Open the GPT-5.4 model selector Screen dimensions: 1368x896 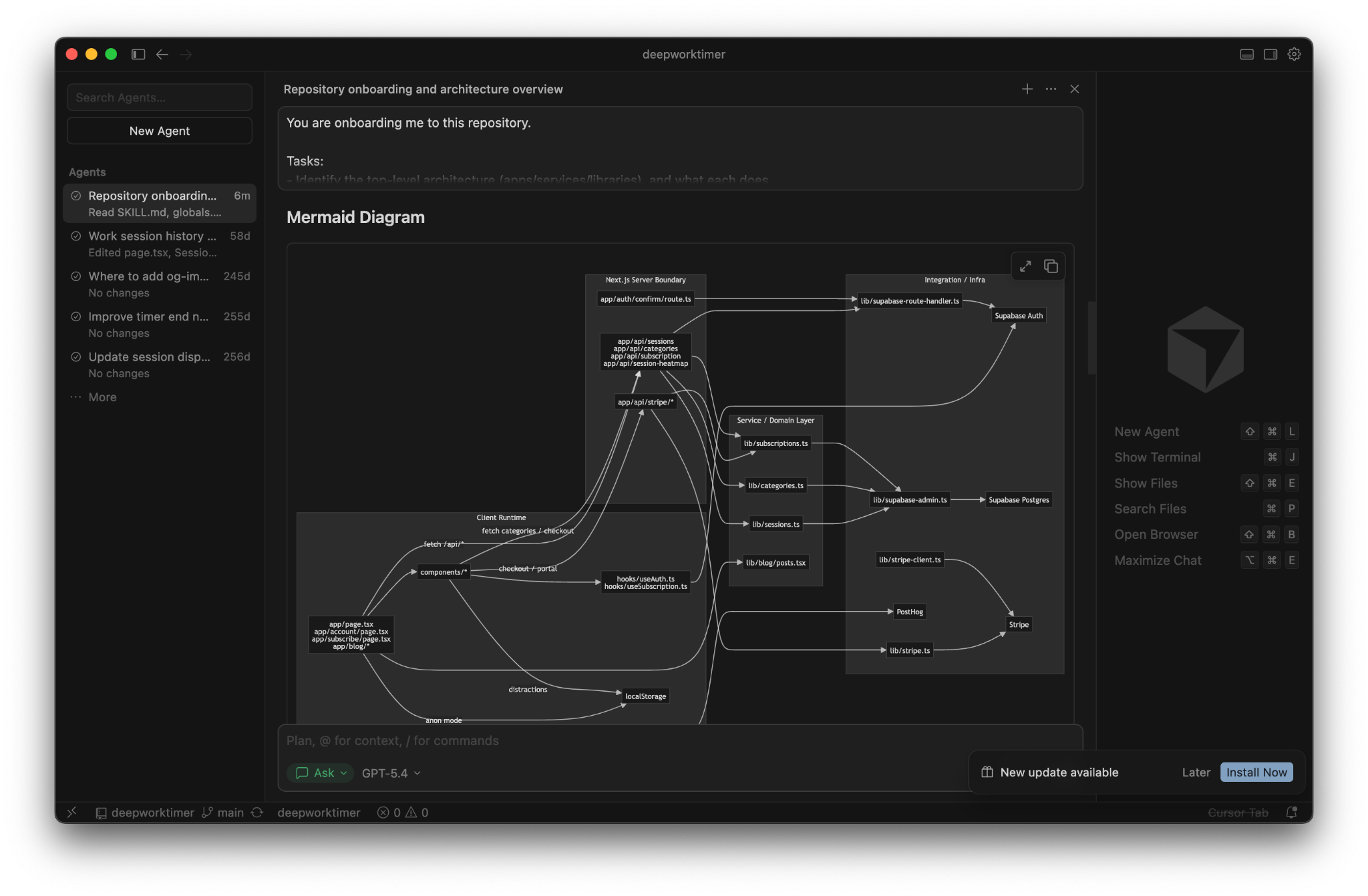[x=391, y=772]
